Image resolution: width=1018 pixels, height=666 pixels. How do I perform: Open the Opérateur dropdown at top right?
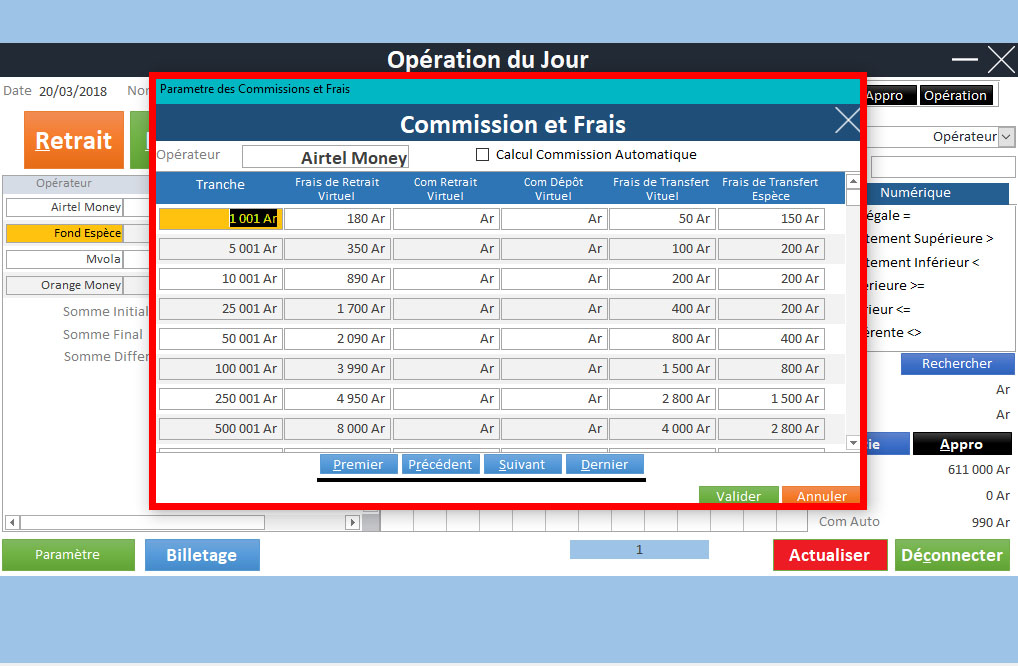(1006, 137)
